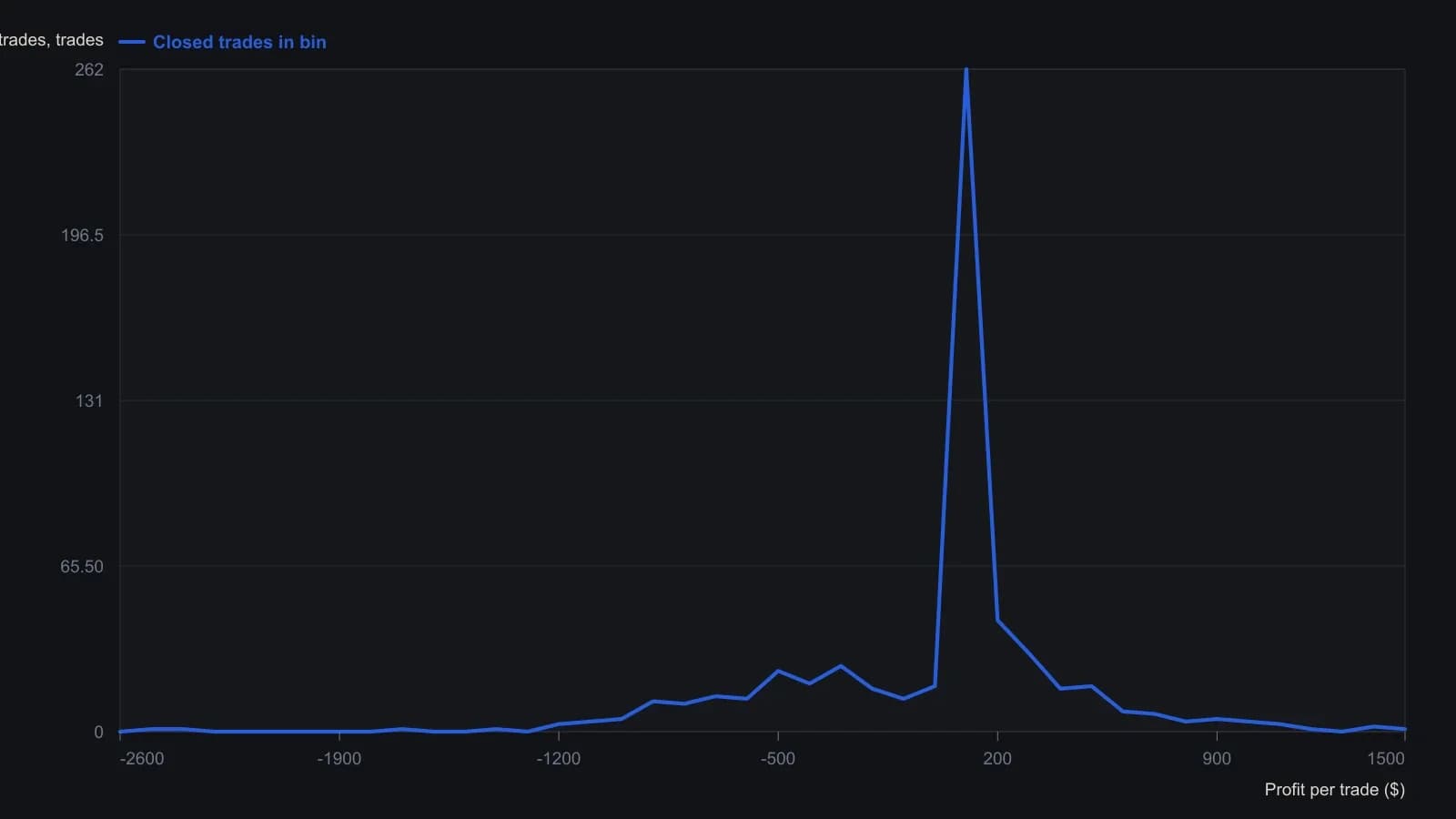Select the "196.5" y-axis value
This screenshot has height=819, width=1456.
[82, 236]
